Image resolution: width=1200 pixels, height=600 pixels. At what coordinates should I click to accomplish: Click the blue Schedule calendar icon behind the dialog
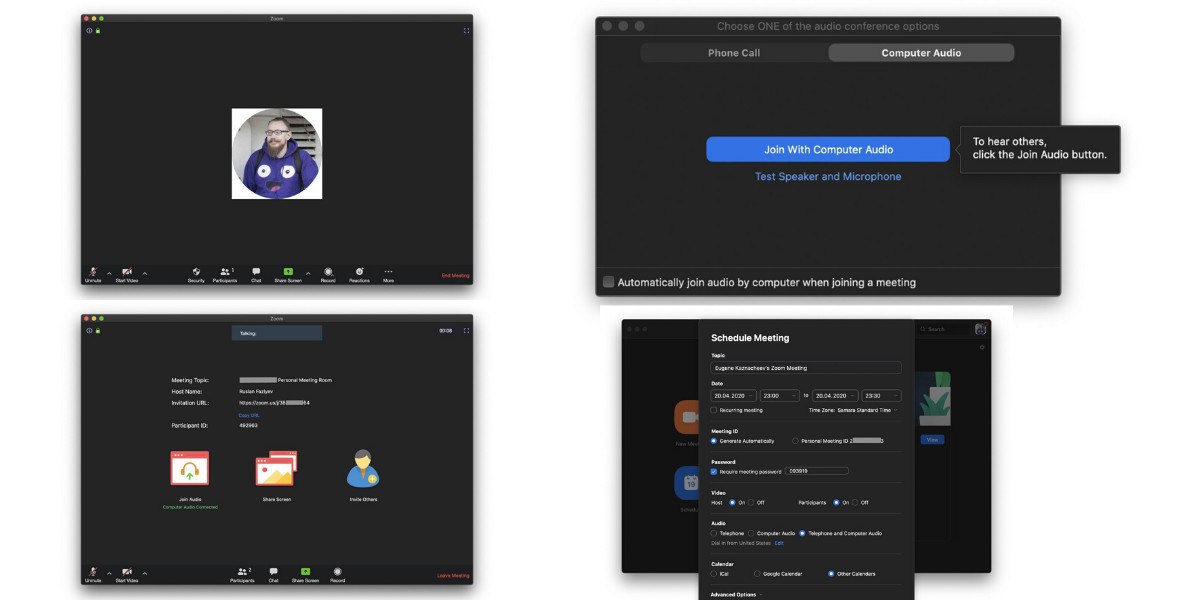tap(689, 483)
